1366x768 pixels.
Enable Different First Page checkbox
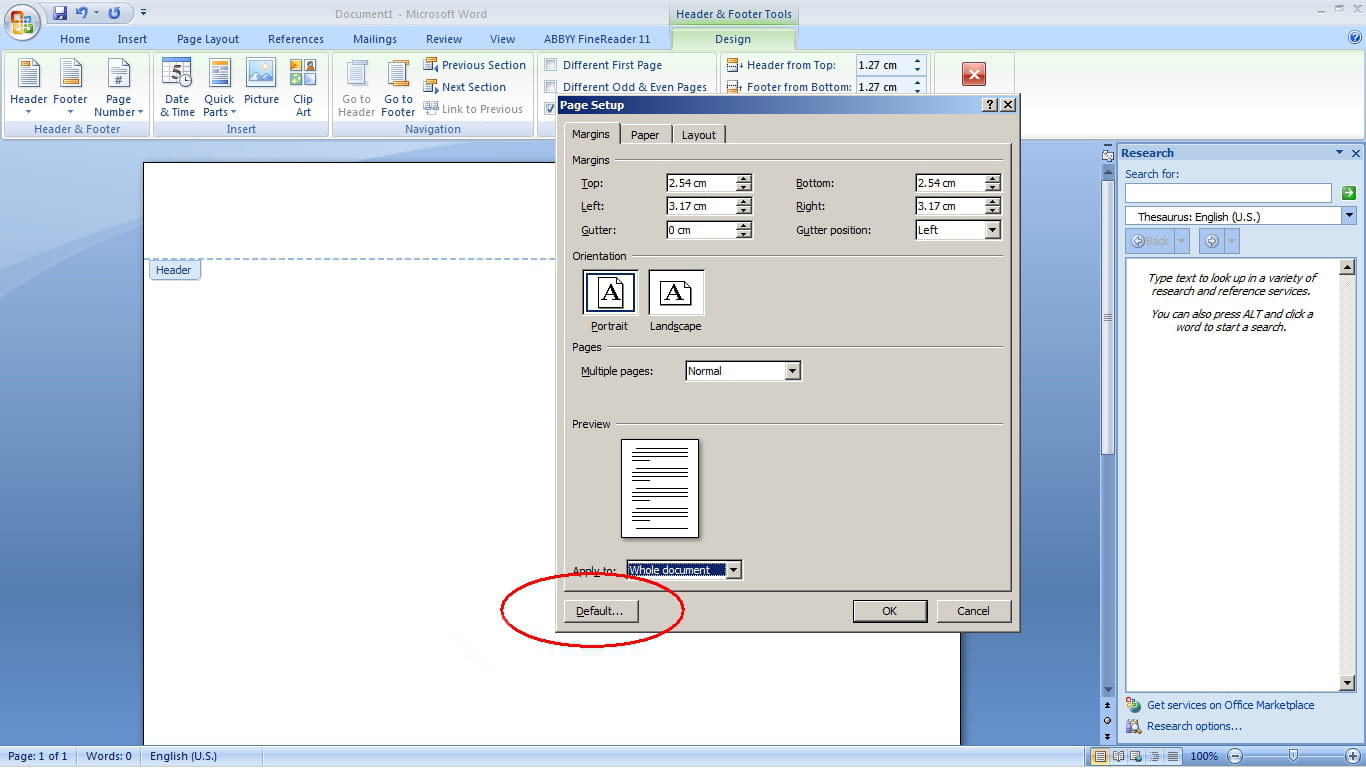point(550,65)
